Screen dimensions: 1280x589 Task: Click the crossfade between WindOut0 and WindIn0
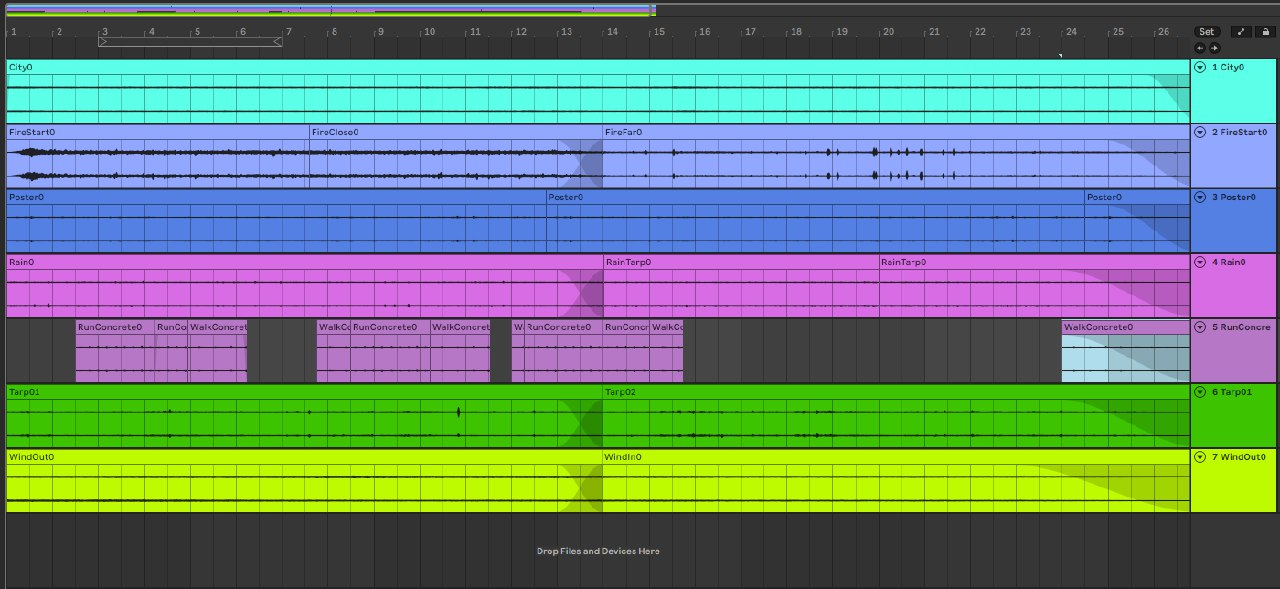(581, 489)
